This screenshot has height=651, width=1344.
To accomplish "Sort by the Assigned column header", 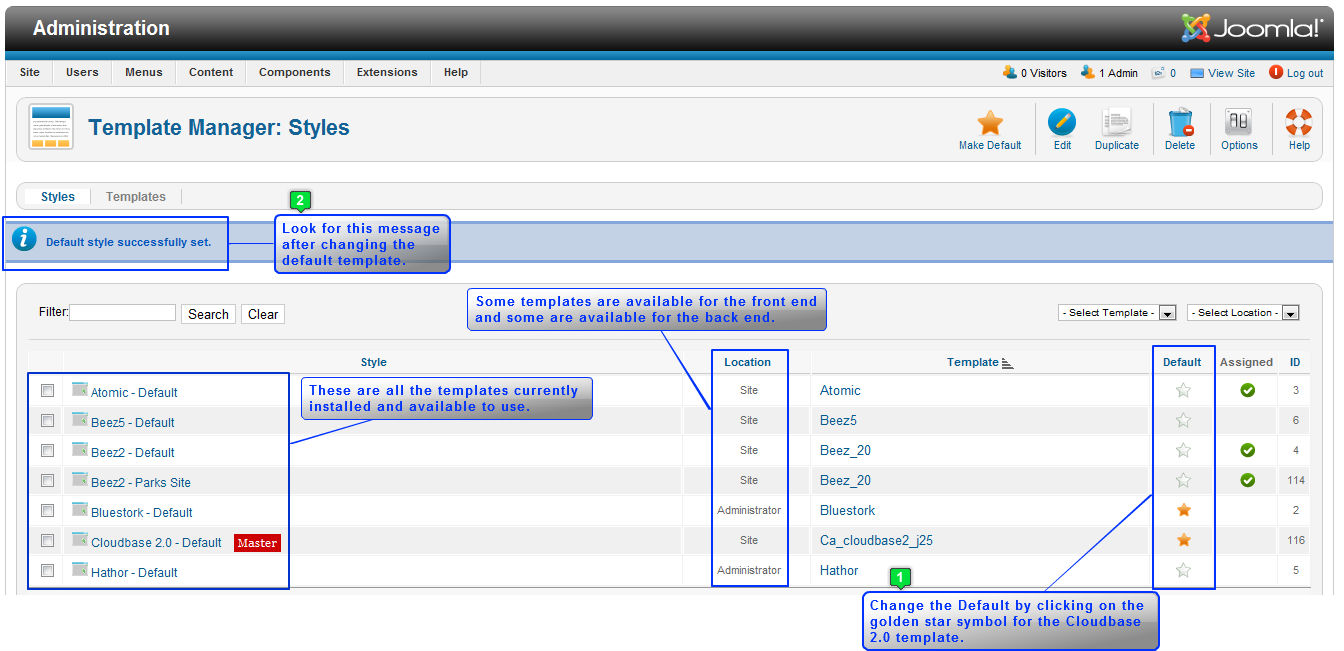I will click(1246, 362).
